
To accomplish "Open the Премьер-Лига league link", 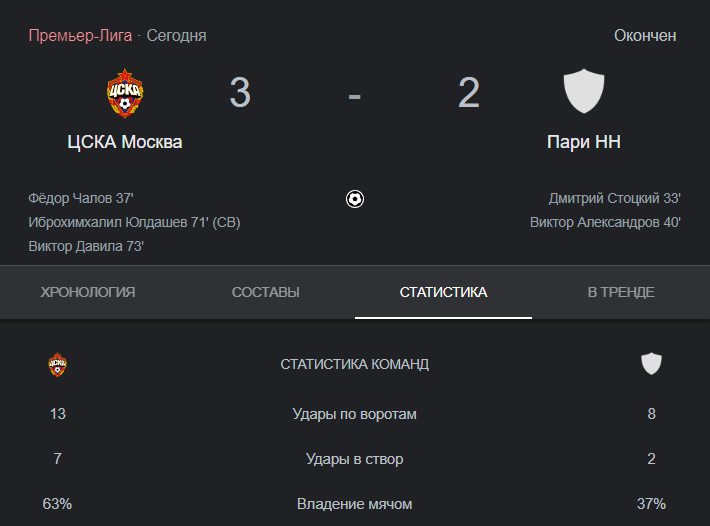I will [80, 35].
